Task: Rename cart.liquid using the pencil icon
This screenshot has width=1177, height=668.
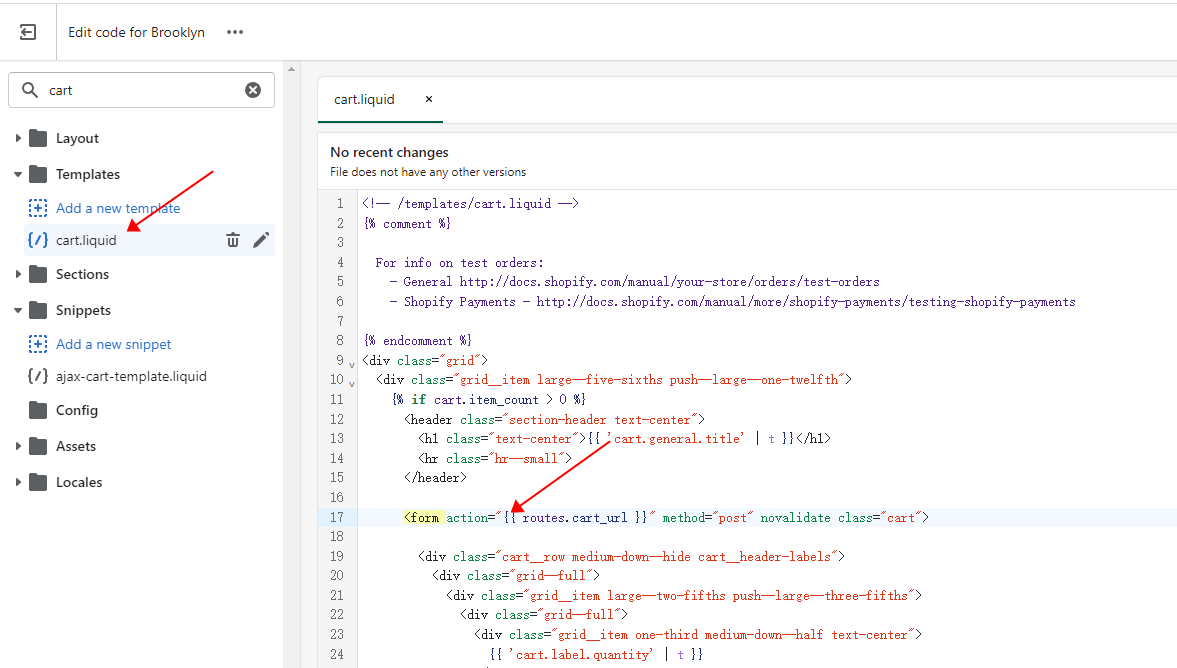Action: click(x=261, y=240)
